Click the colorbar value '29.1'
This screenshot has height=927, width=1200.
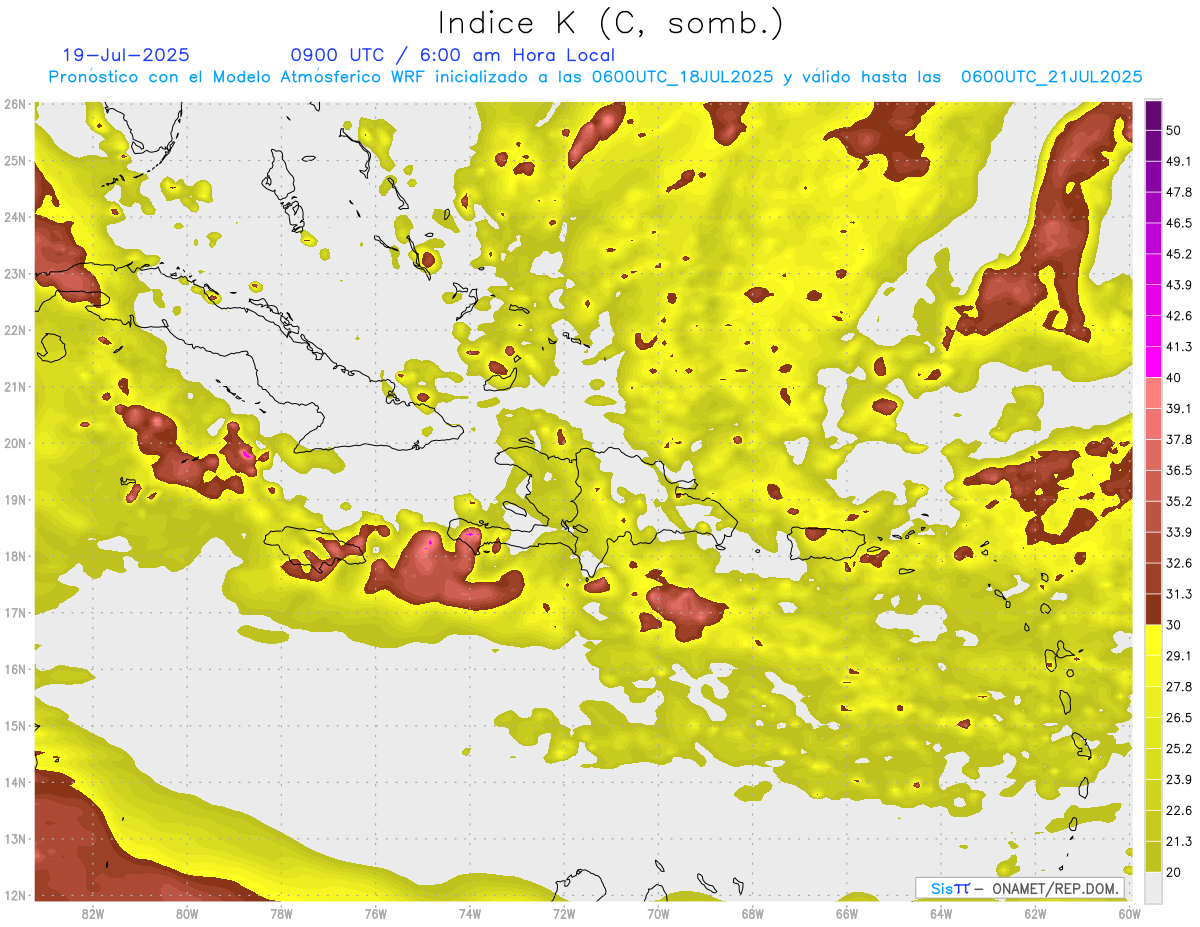(x=1179, y=655)
